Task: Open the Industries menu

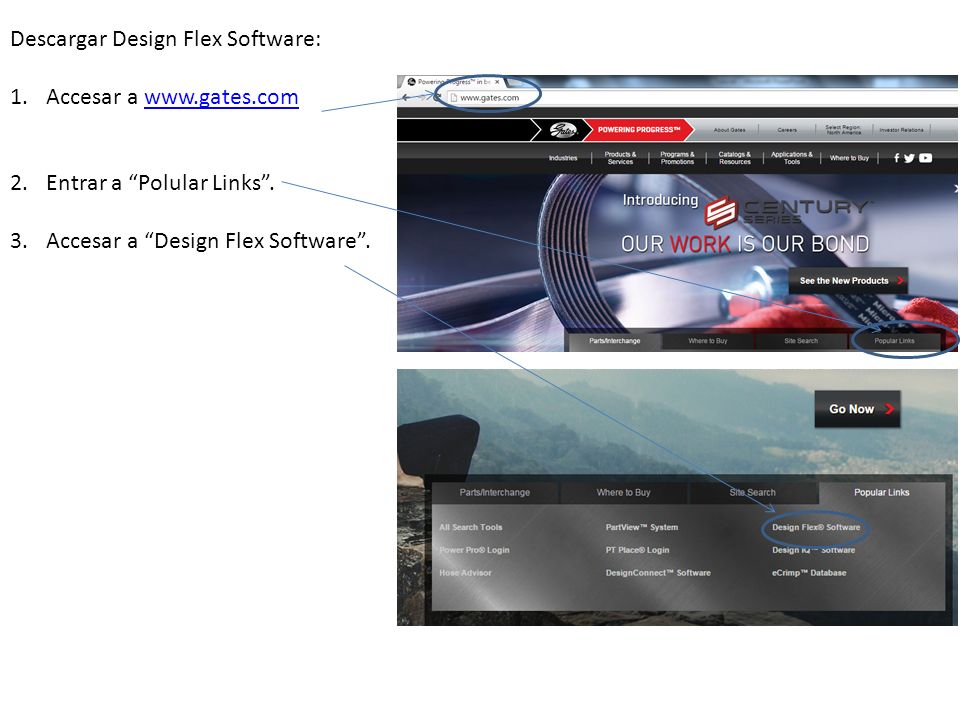Action: click(x=563, y=158)
